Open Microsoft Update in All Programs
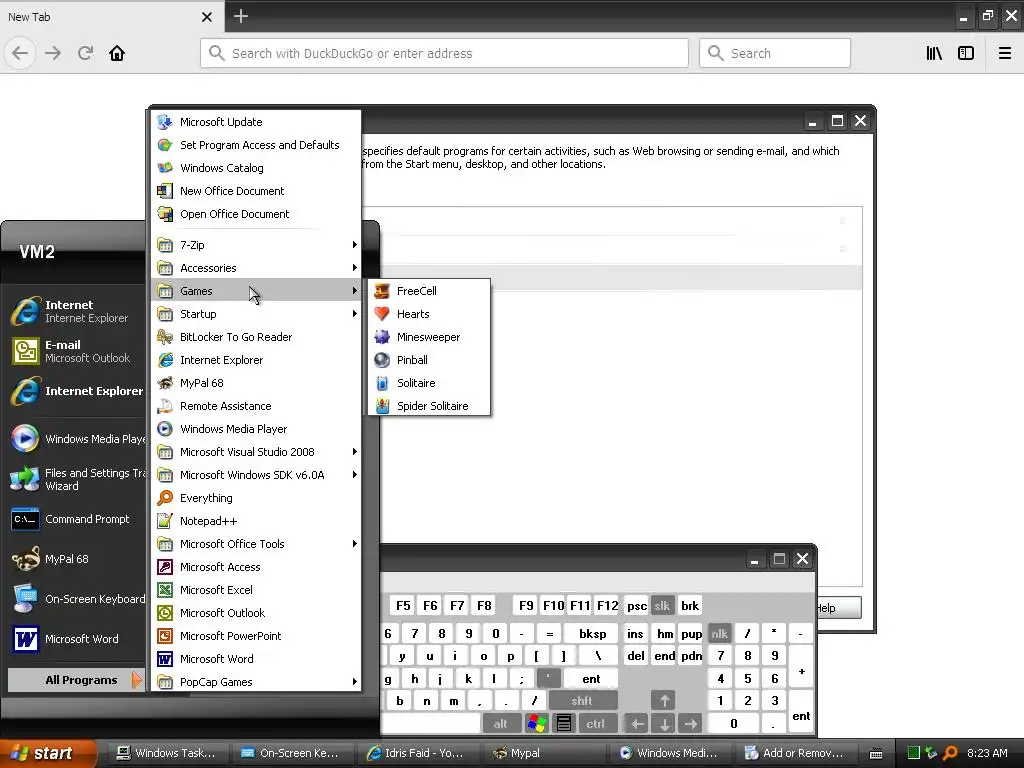The width and height of the screenshot is (1024, 768). pyautogui.click(x=256, y=122)
